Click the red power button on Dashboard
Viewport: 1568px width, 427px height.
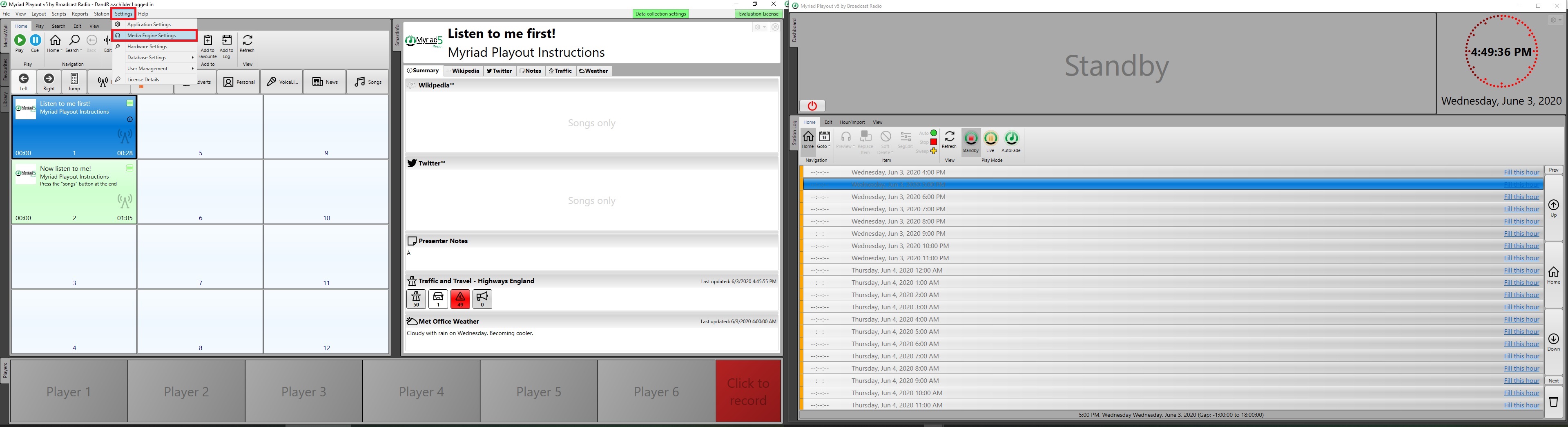pyautogui.click(x=812, y=106)
